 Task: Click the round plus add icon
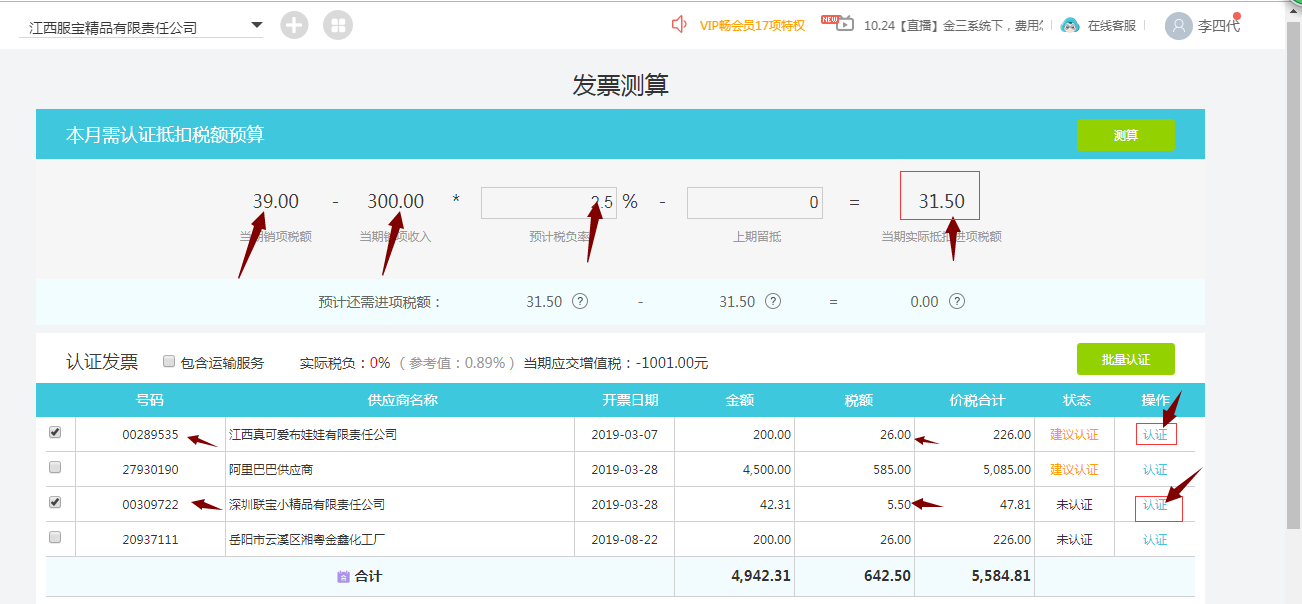[x=294, y=25]
